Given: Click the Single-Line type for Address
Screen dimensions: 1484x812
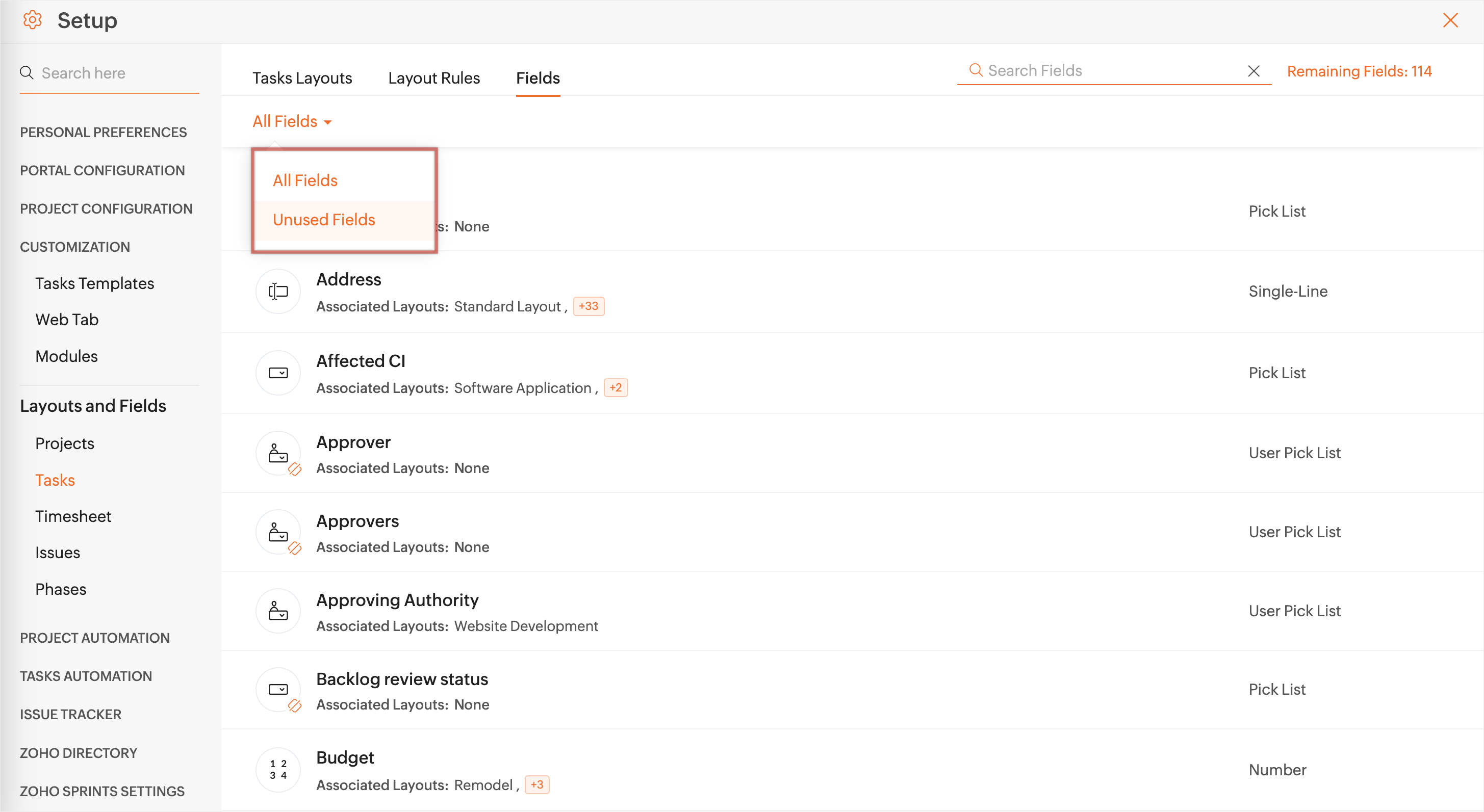Looking at the screenshot, I should (1288, 292).
